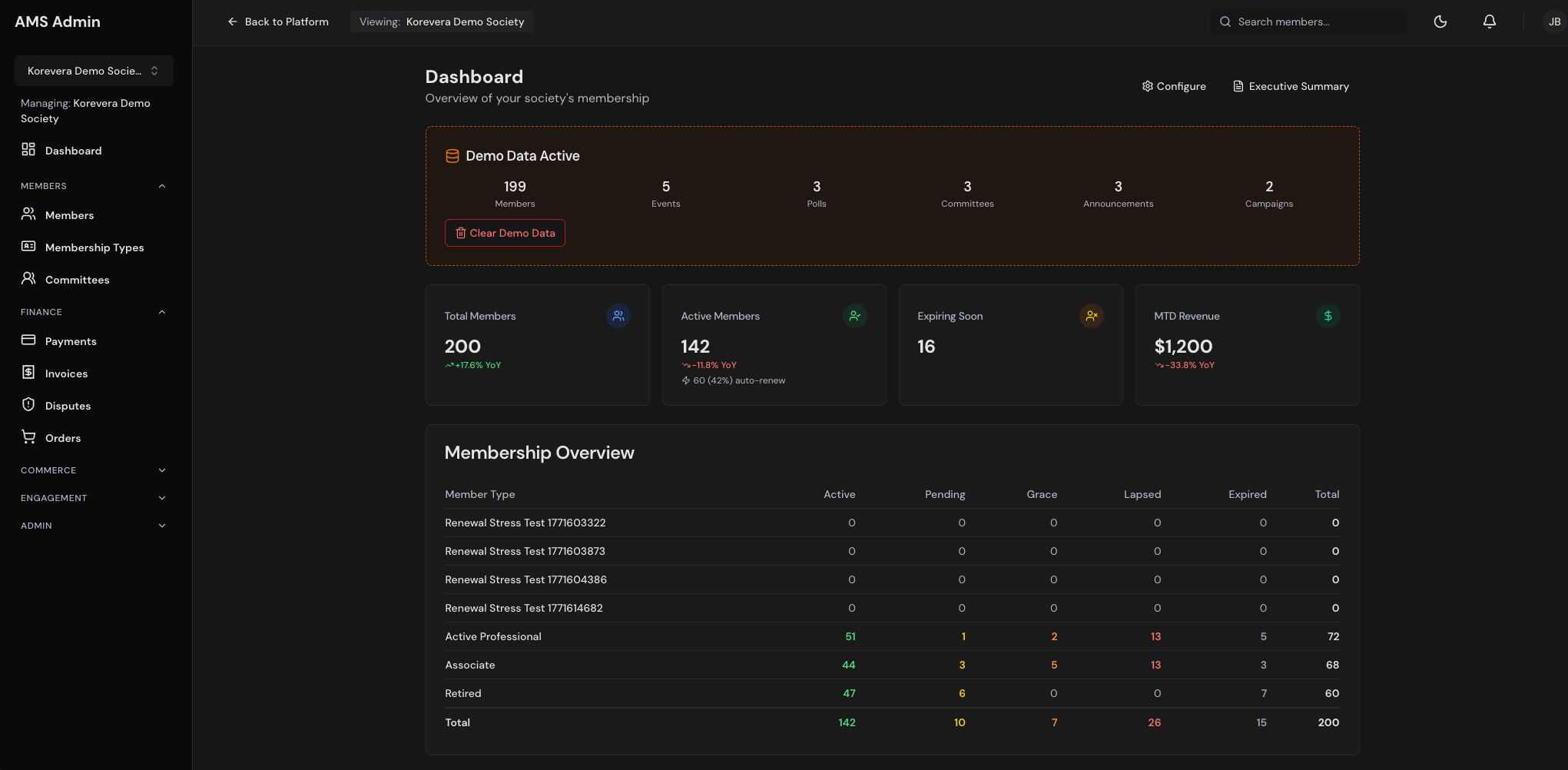Expand the Engagement sidebar section
The width and height of the screenshot is (1568, 770).
(x=161, y=498)
